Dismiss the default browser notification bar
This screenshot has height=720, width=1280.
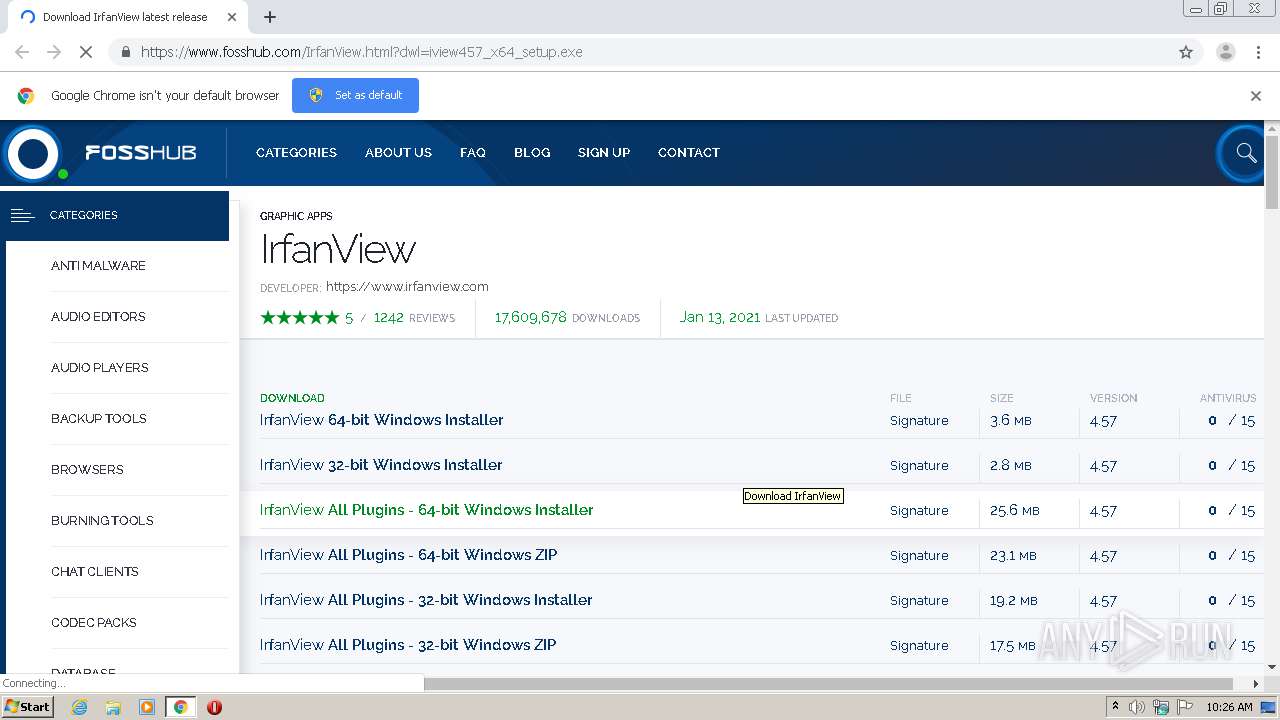(x=1256, y=96)
